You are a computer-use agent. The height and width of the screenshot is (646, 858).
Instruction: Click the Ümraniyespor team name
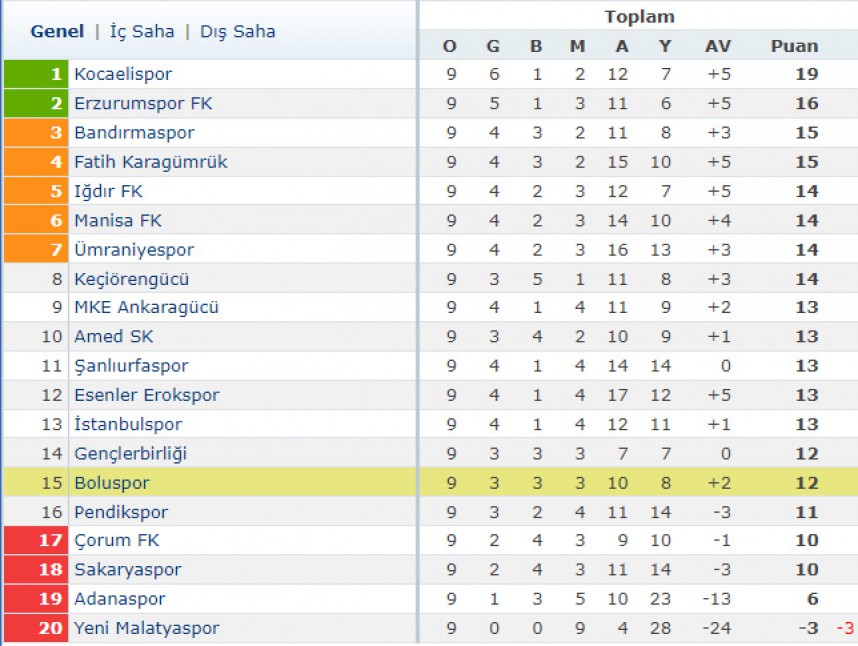click(x=134, y=250)
